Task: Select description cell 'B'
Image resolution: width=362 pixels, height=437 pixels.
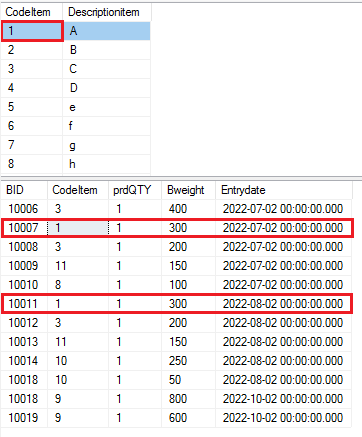Action: (x=107, y=50)
